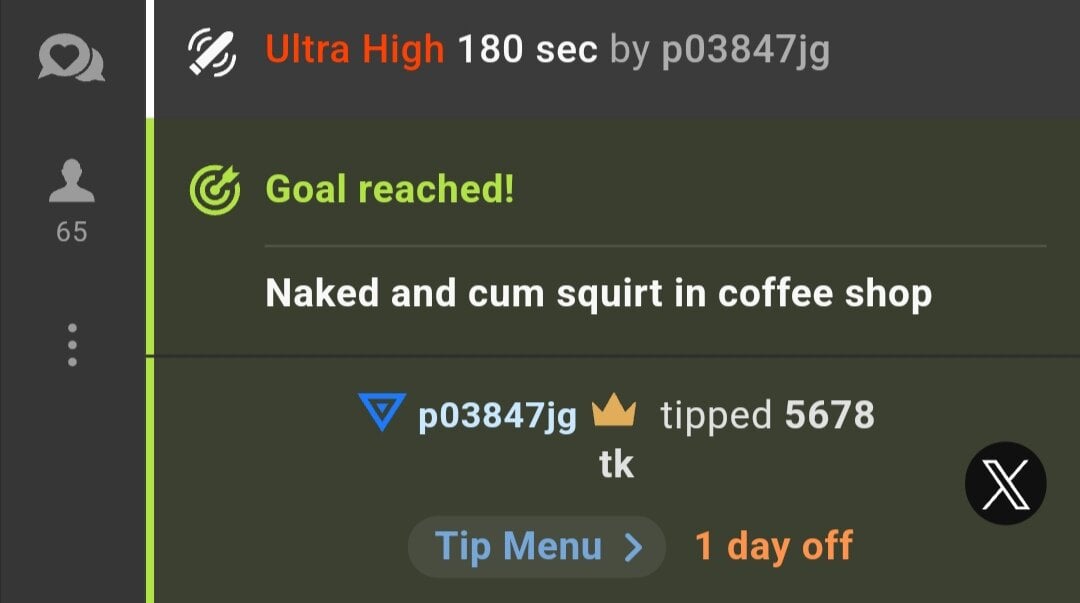
Task: Click the '180 sec' duration text
Action: [528, 50]
